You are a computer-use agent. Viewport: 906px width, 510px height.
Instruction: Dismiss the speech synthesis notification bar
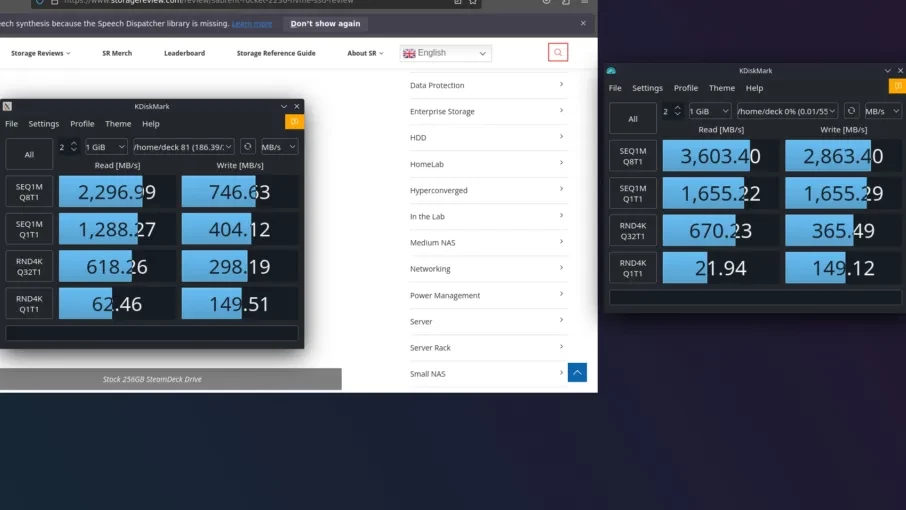[x=583, y=23]
